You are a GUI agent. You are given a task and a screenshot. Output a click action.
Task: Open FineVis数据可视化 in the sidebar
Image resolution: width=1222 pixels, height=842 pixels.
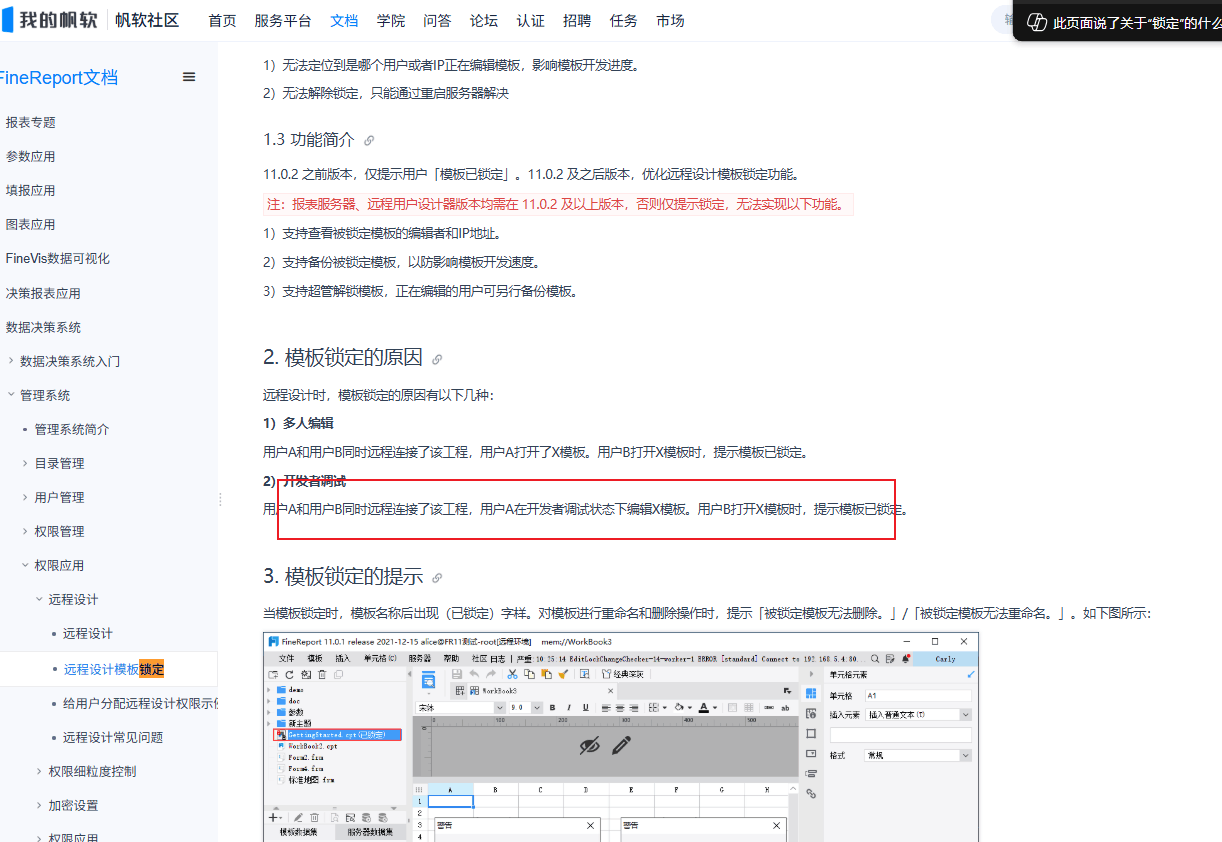click(58, 258)
